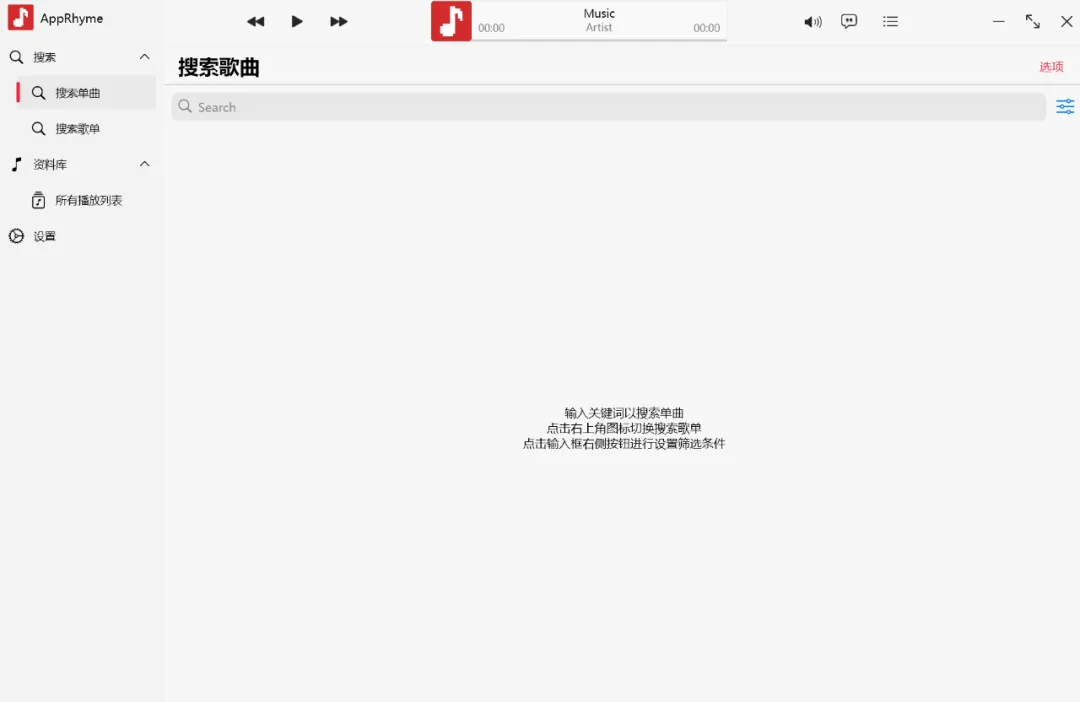
Task: Click the magnifier icon inside search box
Action: click(185, 107)
